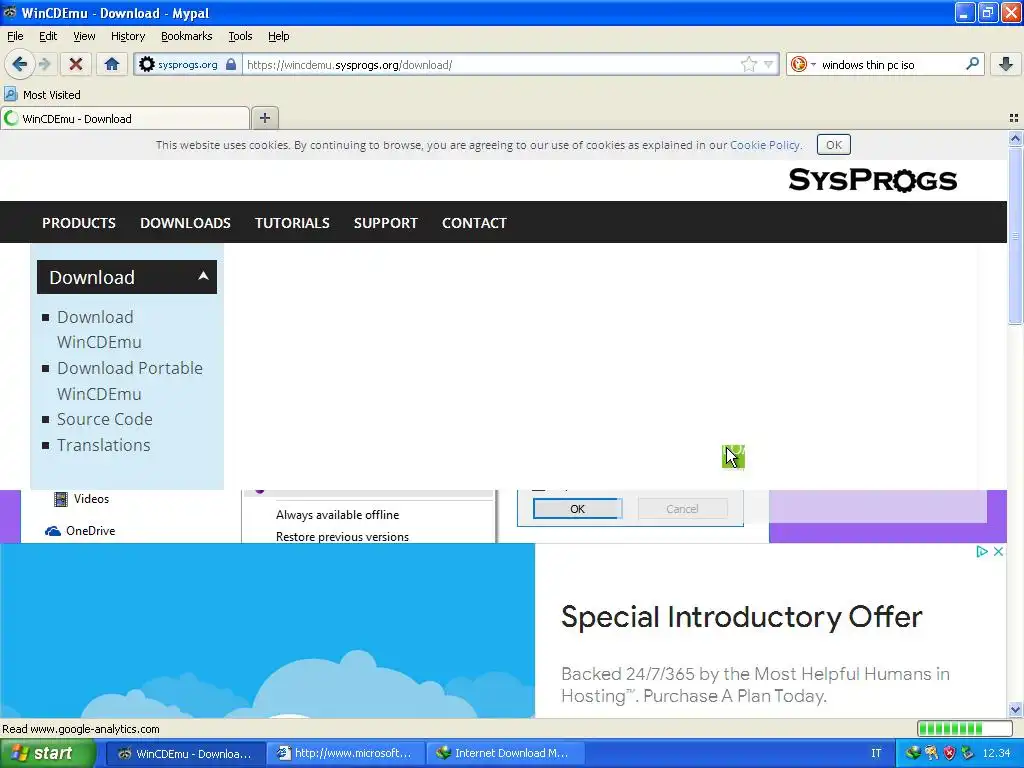The image size is (1024, 768).
Task: Click the Special Introductory Offer ad headline
Action: pyautogui.click(x=741, y=616)
